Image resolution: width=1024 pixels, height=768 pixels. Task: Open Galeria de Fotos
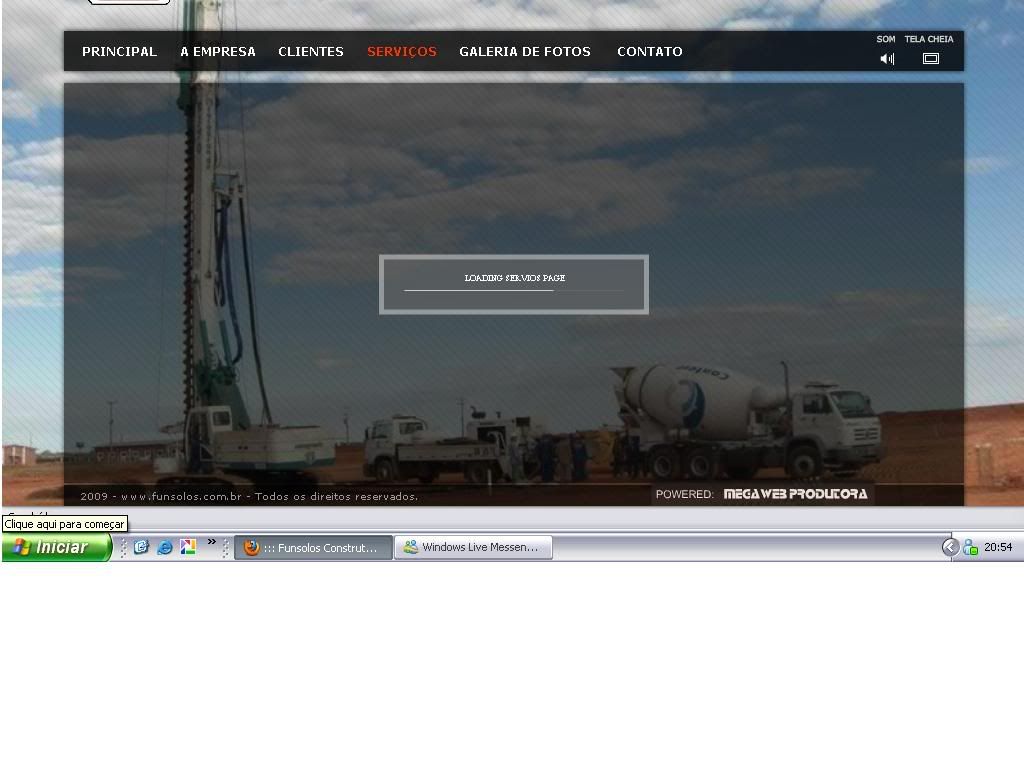pos(525,52)
